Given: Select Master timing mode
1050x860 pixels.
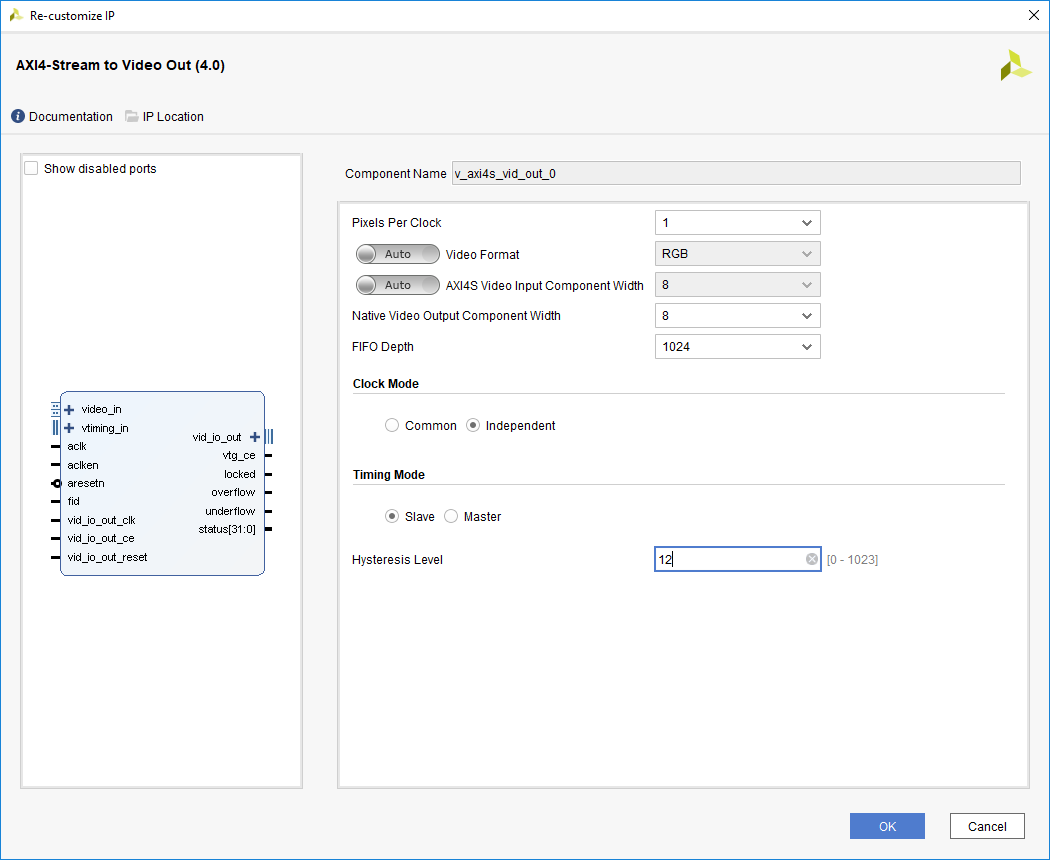Looking at the screenshot, I should click(451, 516).
